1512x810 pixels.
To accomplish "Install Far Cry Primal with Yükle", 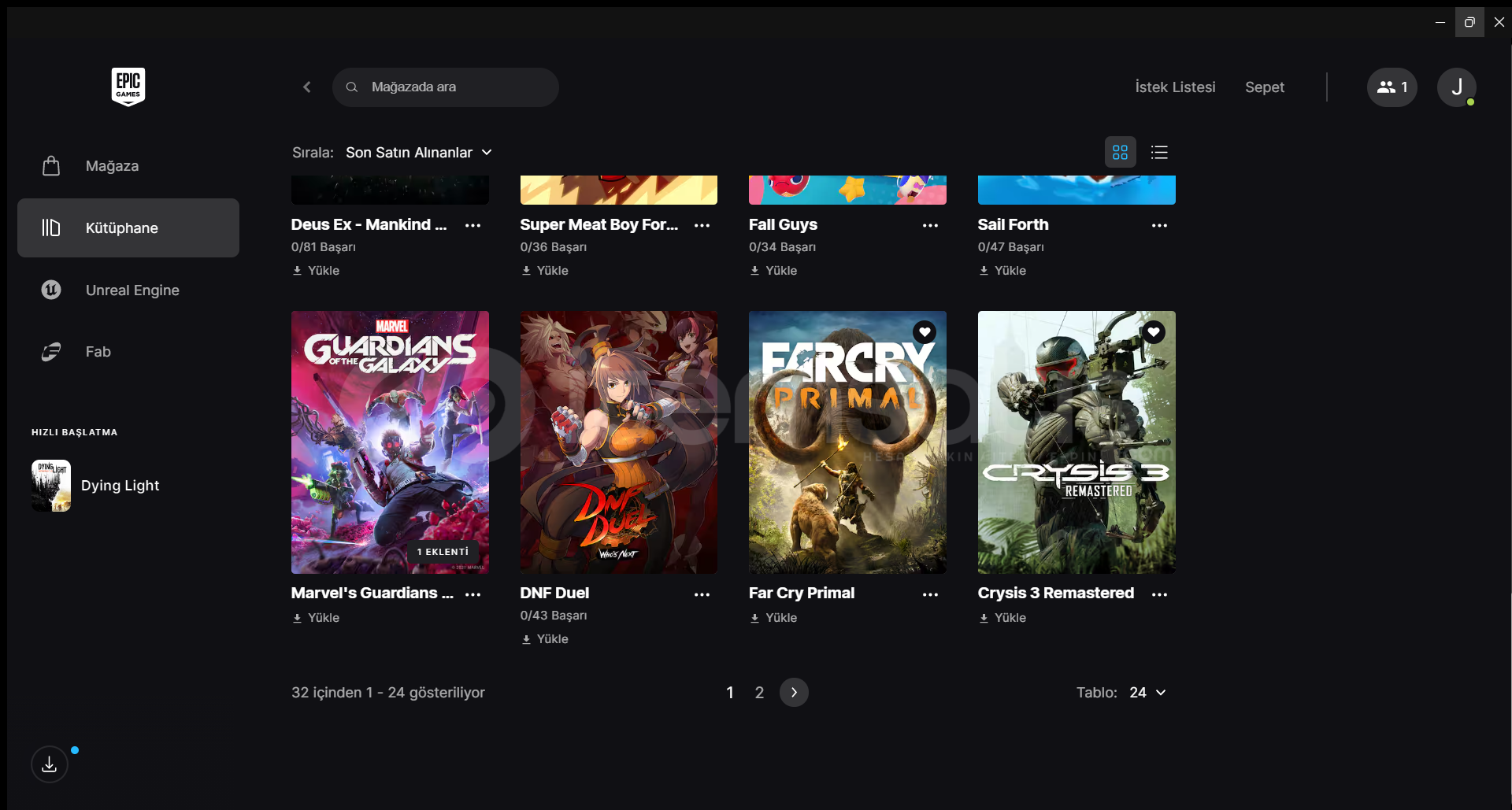I will pyautogui.click(x=773, y=618).
